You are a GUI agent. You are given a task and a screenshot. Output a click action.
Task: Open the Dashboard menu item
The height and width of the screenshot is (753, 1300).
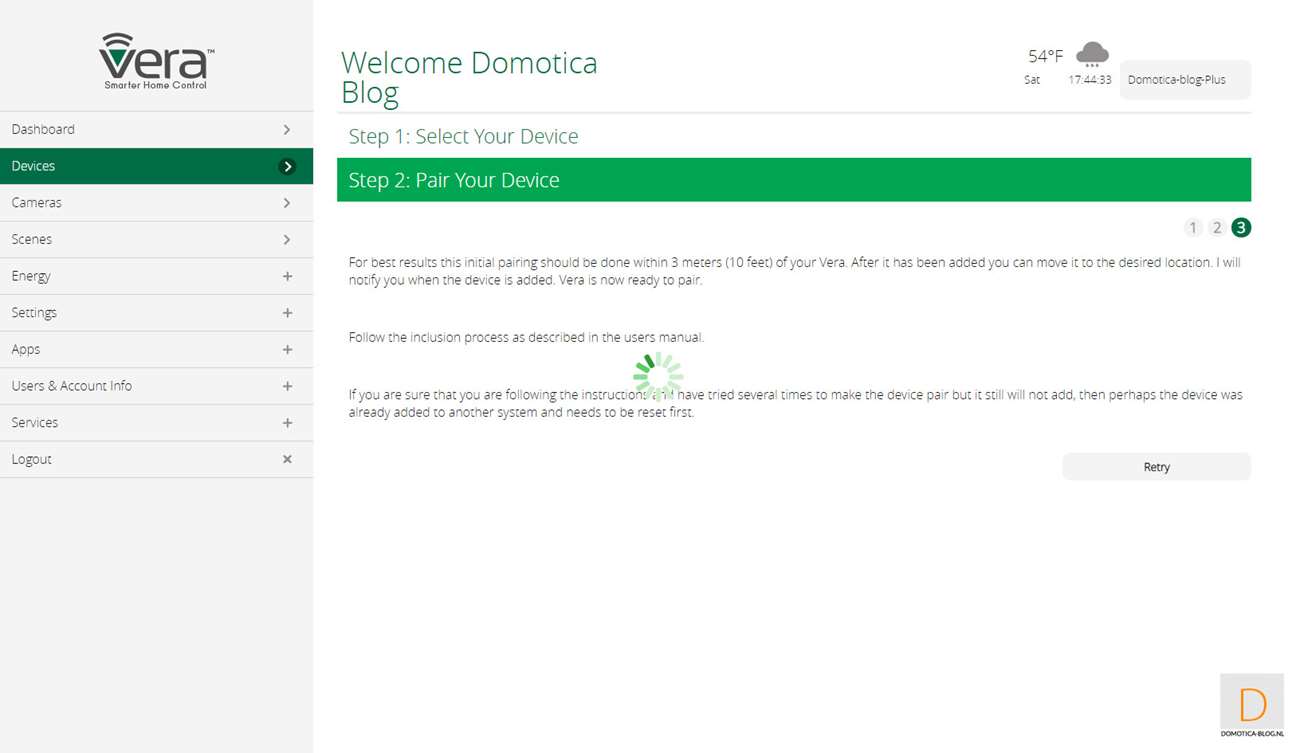[43, 130]
